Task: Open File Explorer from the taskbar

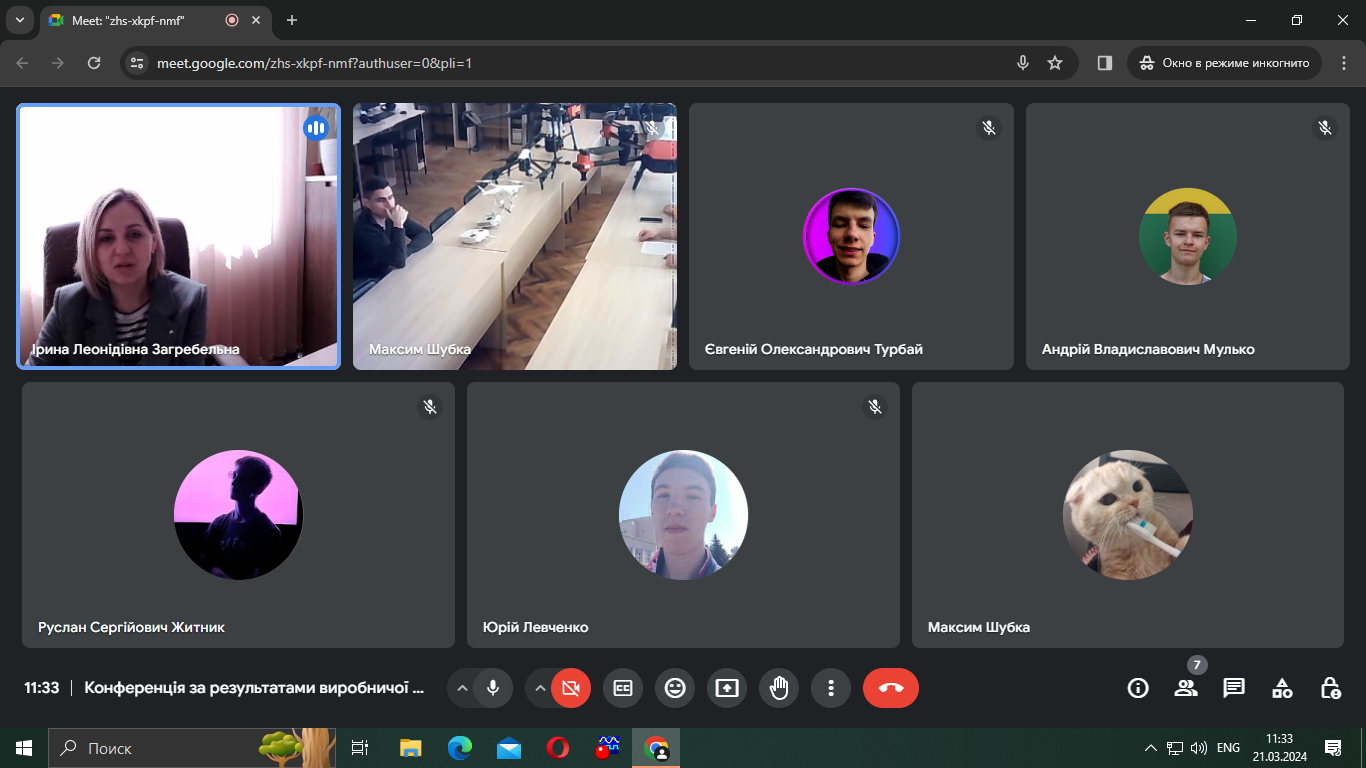Action: click(410, 748)
